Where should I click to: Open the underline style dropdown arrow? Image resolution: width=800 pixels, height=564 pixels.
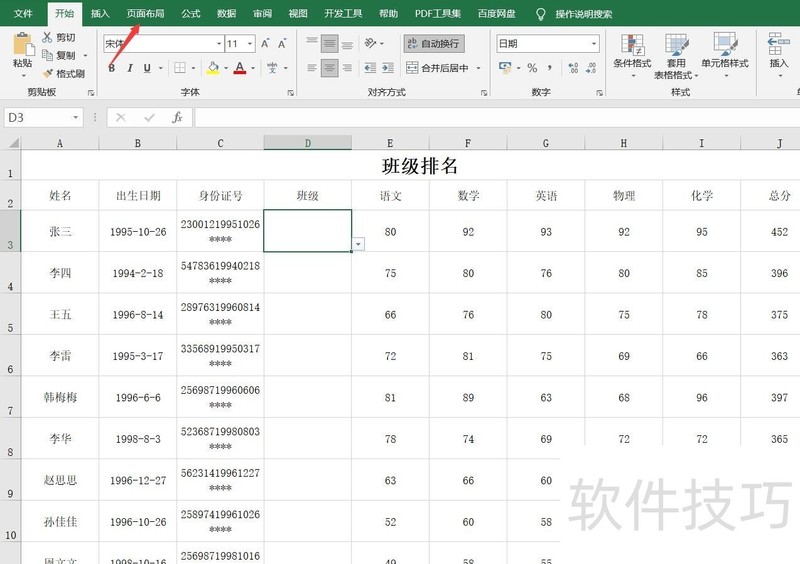pos(161,68)
